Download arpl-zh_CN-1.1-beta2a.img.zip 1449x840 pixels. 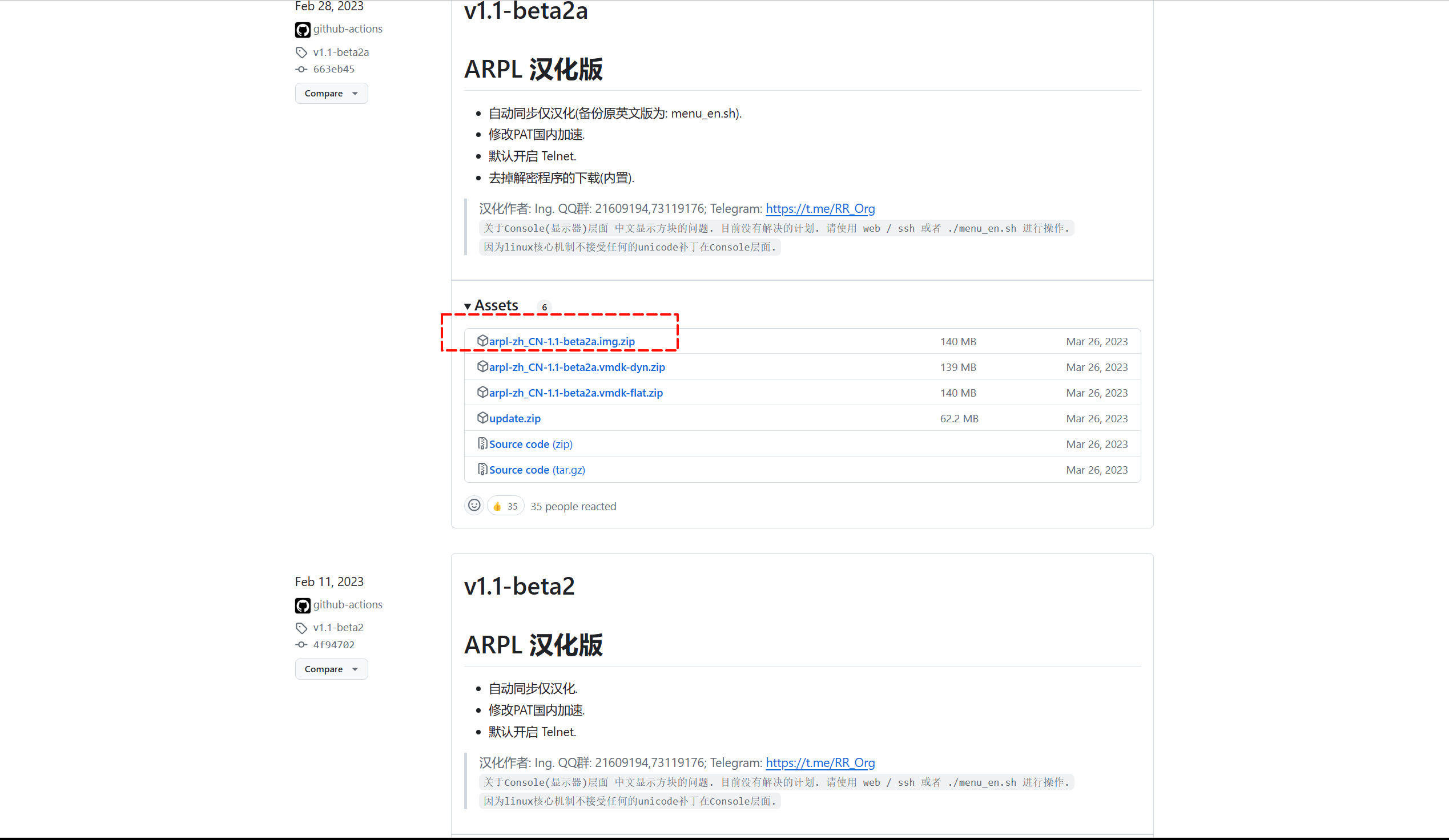click(562, 341)
